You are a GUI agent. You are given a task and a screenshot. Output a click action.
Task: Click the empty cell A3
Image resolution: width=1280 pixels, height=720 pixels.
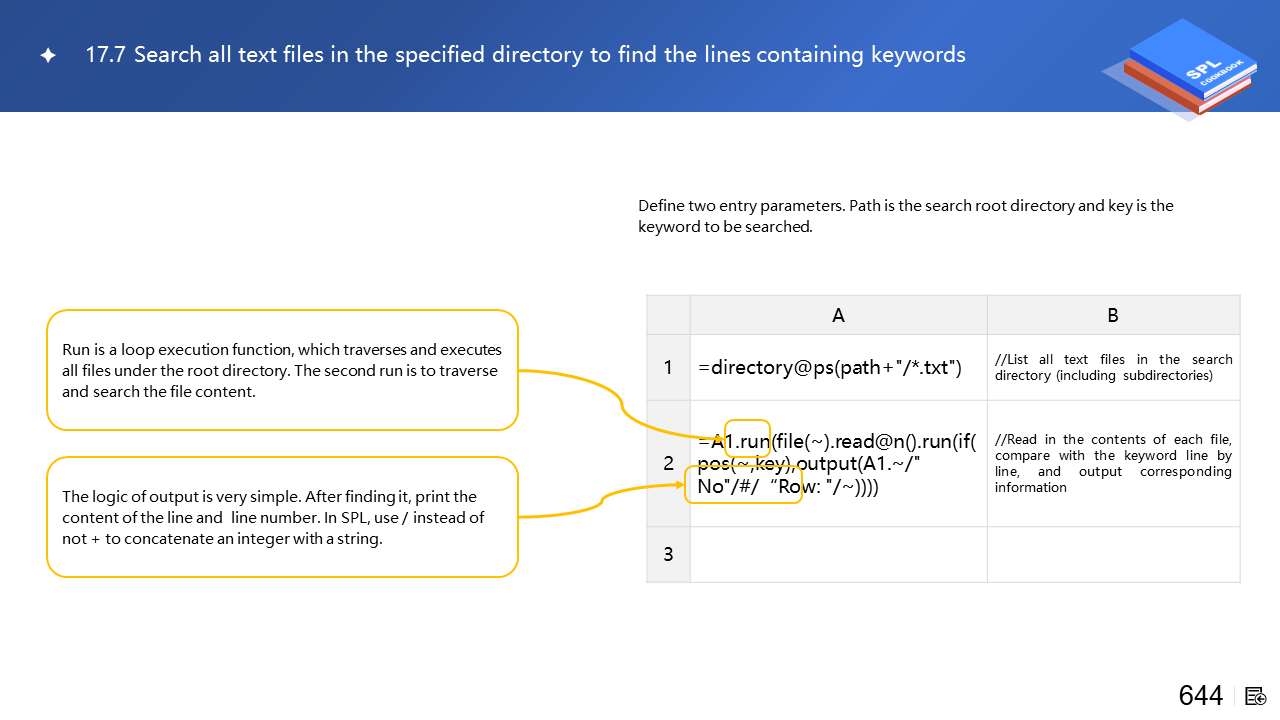pos(838,554)
